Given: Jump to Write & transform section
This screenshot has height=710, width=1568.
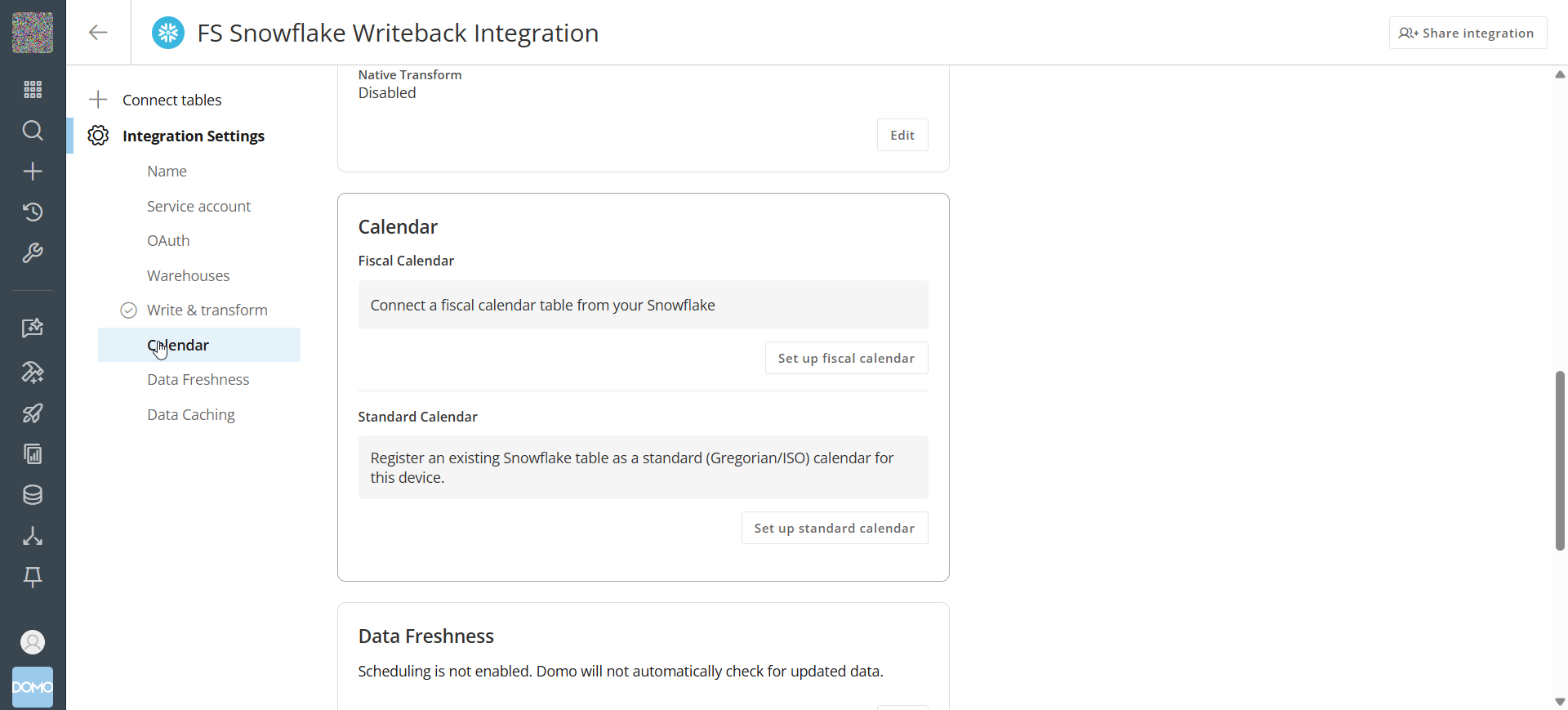Looking at the screenshot, I should click(207, 310).
